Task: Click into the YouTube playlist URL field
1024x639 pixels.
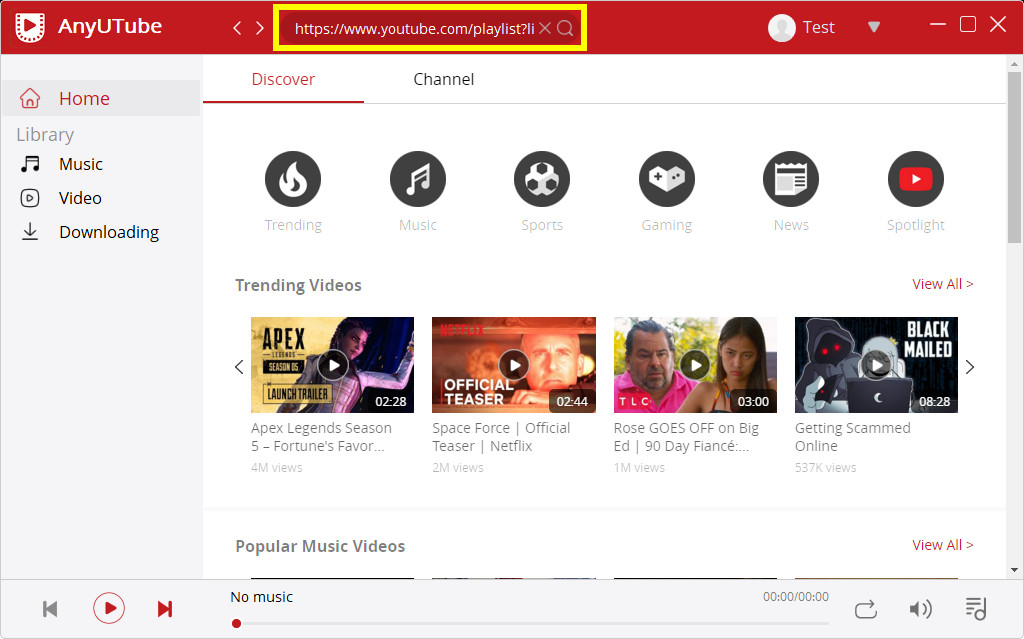Action: click(x=414, y=28)
